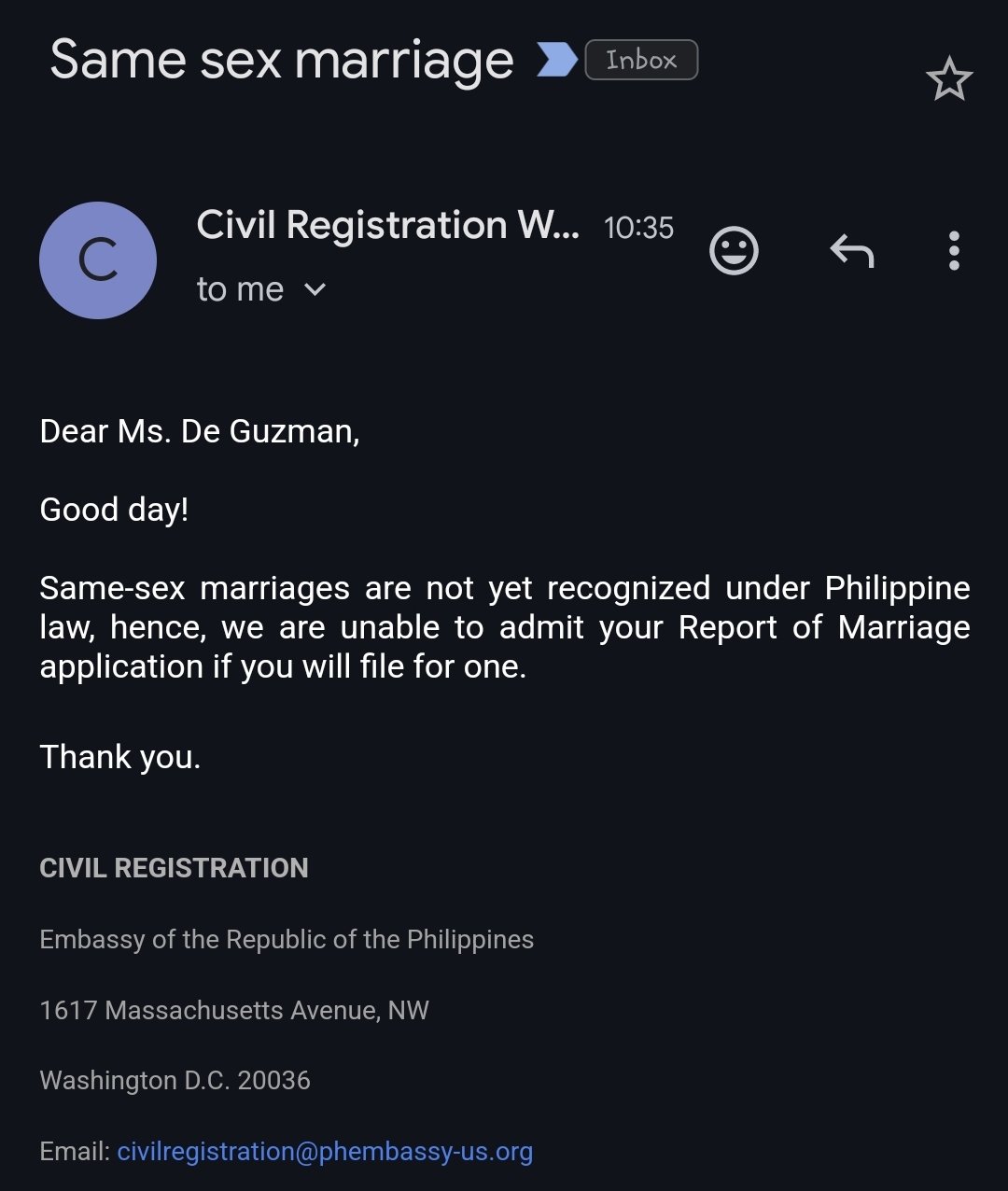Tap the Washington D.C. 20036 line
1008x1191 pixels.
point(175,1080)
